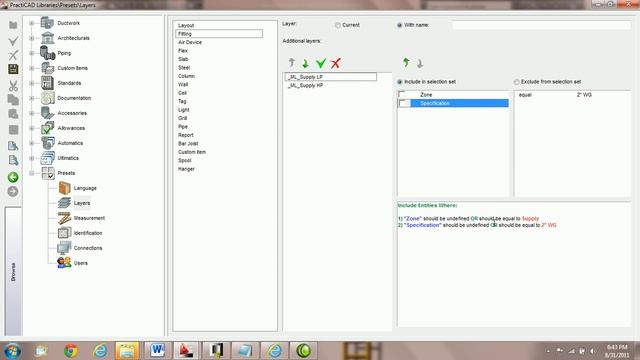Click the Accessories icon
640x360 pixels.
(x=47, y=113)
